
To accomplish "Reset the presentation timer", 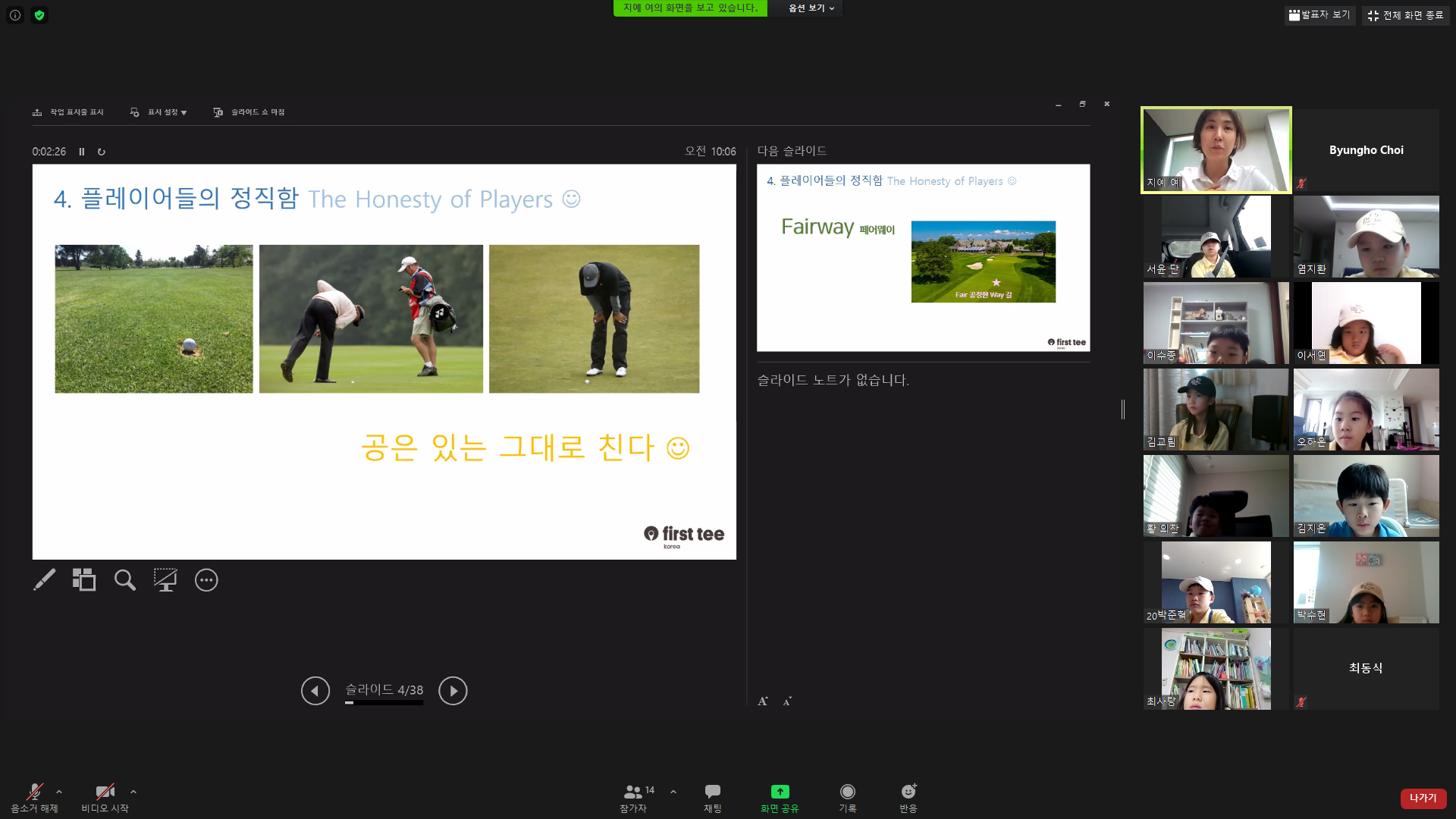I will pyautogui.click(x=102, y=152).
